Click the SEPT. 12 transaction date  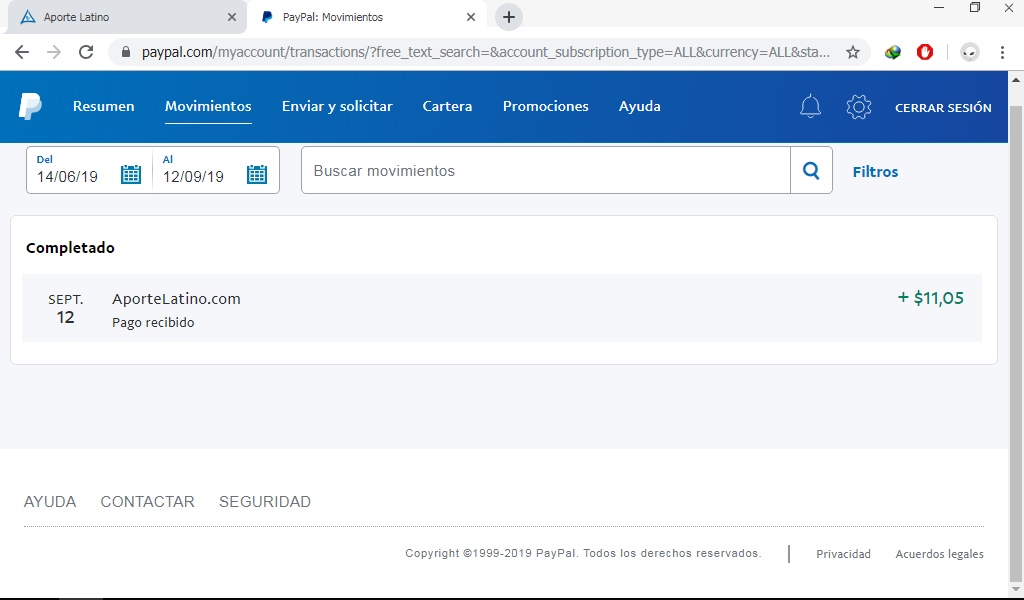pyautogui.click(x=65, y=309)
